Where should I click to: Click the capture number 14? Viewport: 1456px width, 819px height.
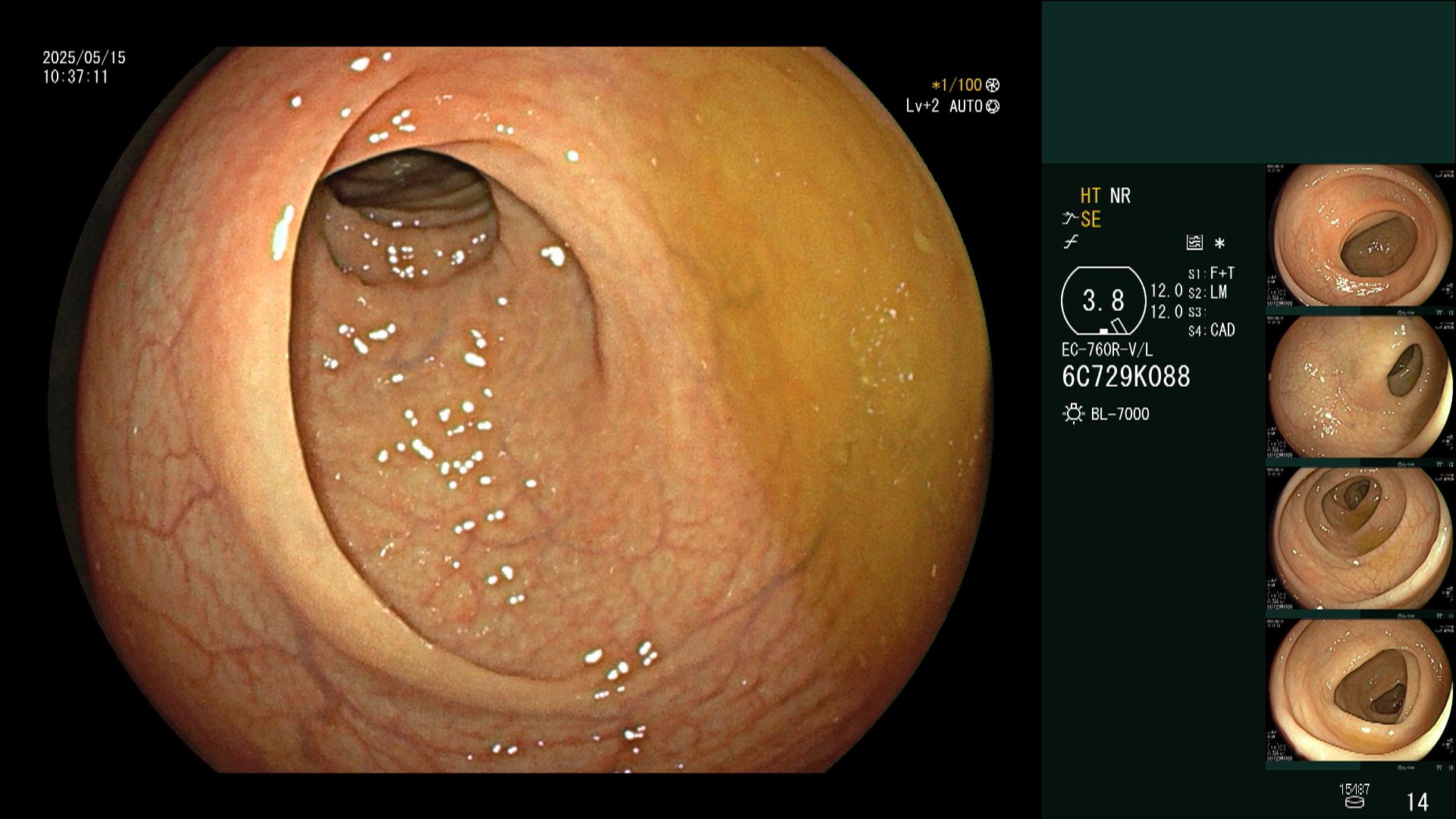[1417, 802]
